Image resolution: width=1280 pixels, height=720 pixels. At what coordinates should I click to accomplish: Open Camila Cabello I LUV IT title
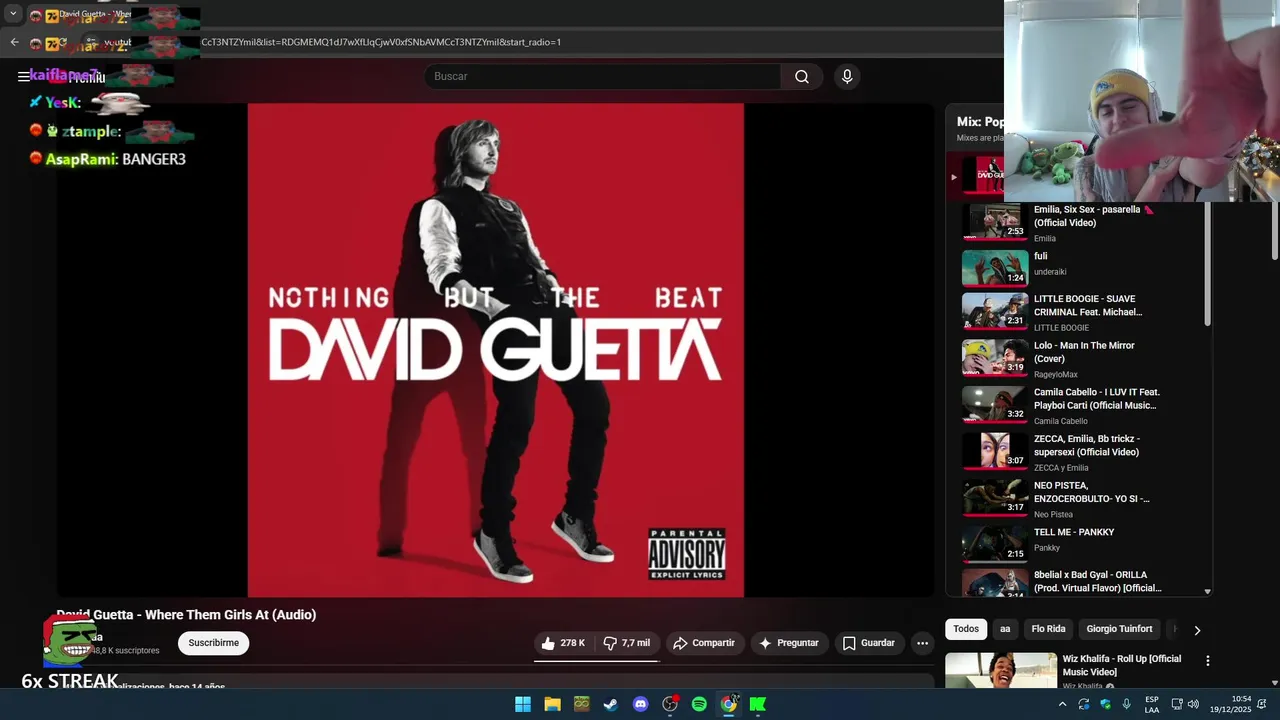coord(1096,399)
